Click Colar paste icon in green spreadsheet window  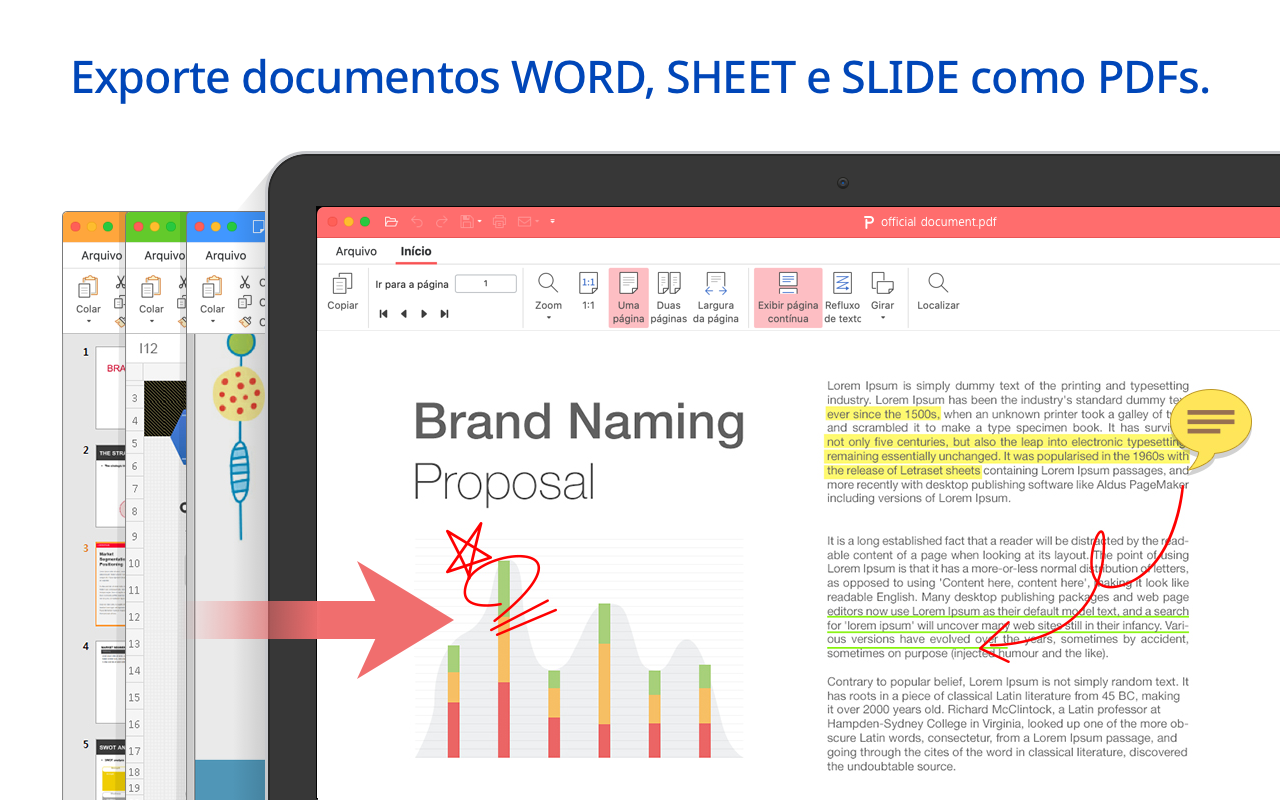(x=151, y=288)
